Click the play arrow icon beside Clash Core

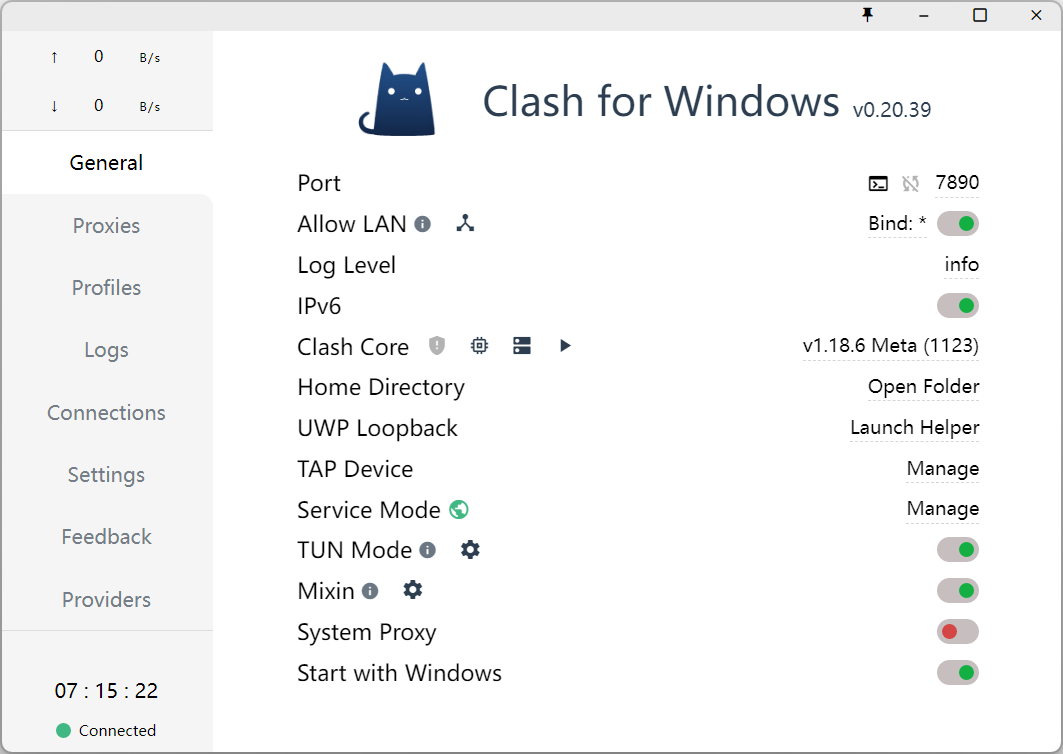click(565, 346)
